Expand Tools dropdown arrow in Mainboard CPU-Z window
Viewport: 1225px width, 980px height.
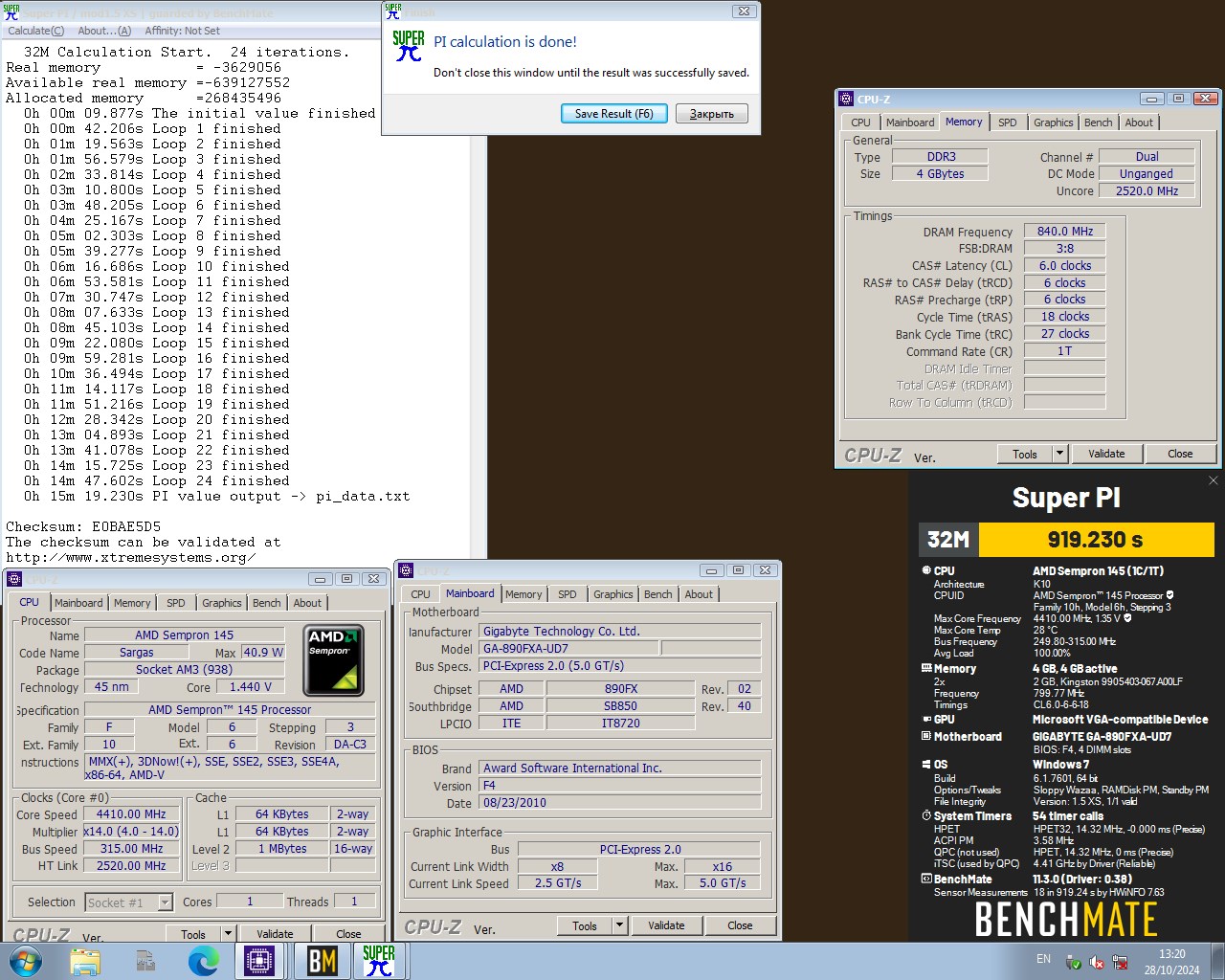point(619,925)
